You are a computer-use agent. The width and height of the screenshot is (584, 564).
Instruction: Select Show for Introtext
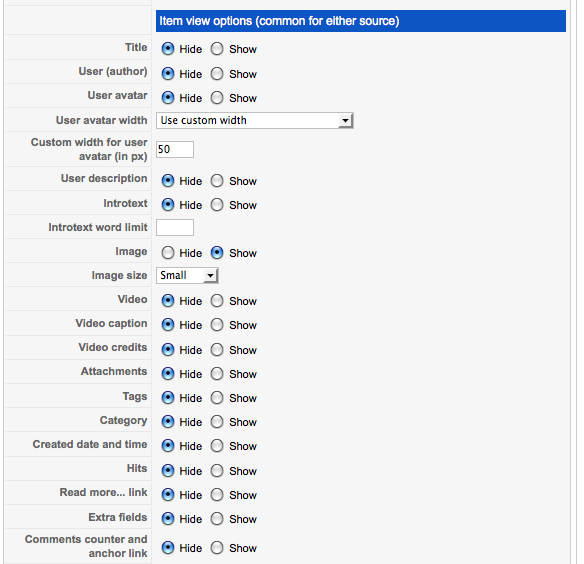coord(217,205)
